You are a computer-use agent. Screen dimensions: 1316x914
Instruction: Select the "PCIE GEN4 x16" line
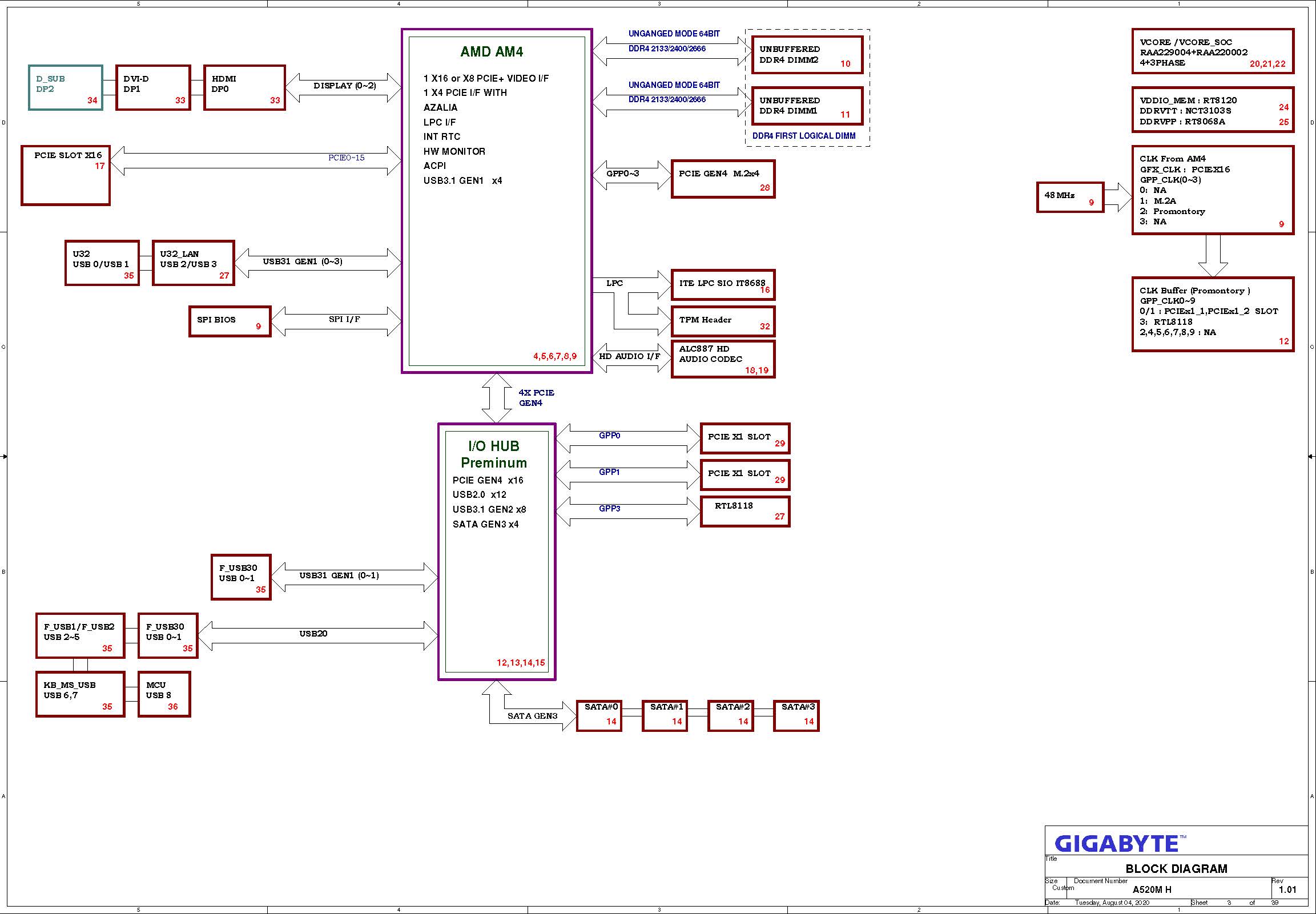tap(488, 480)
